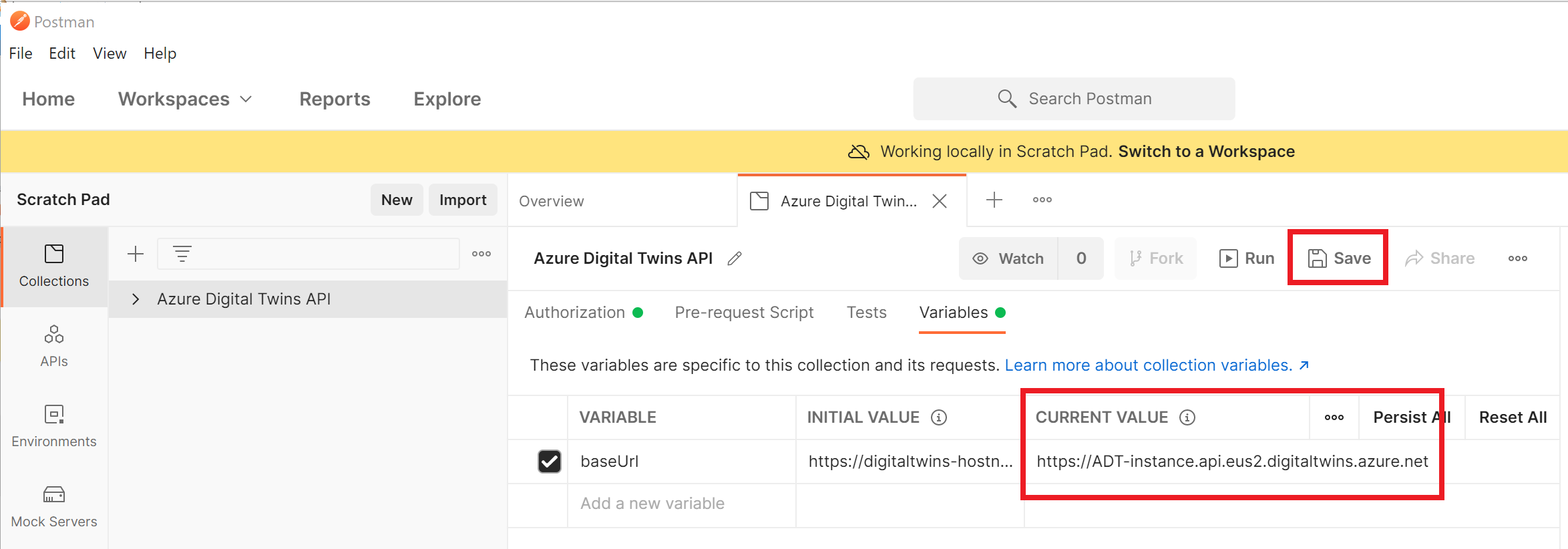
Task: Click the Initial Value info icon
Action: tap(939, 417)
